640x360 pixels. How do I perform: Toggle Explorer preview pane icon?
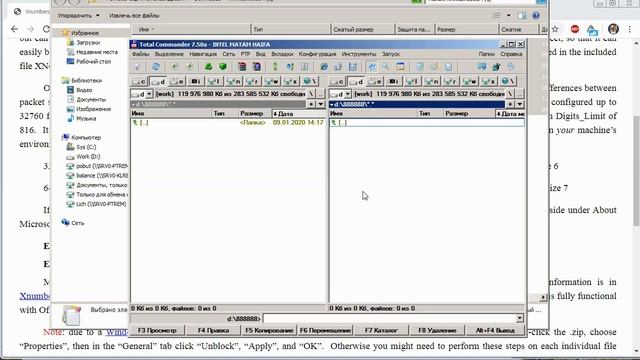click(522, 16)
